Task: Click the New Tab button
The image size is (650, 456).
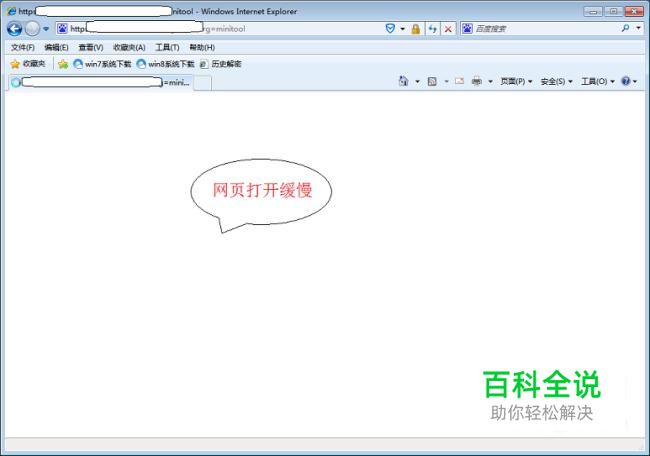Action: tap(203, 83)
